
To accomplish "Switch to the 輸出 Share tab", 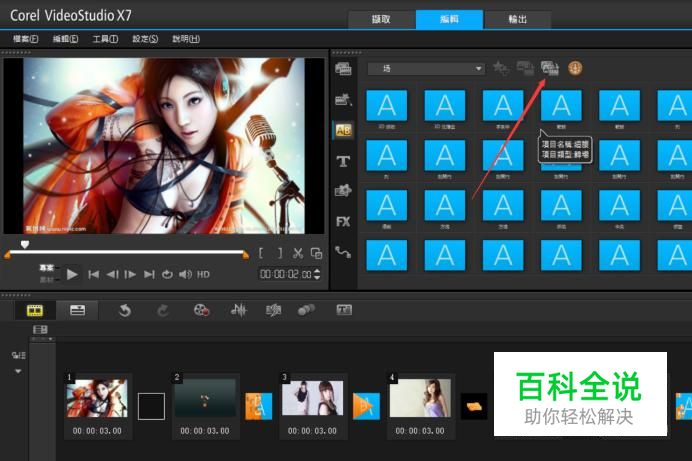I will point(518,19).
